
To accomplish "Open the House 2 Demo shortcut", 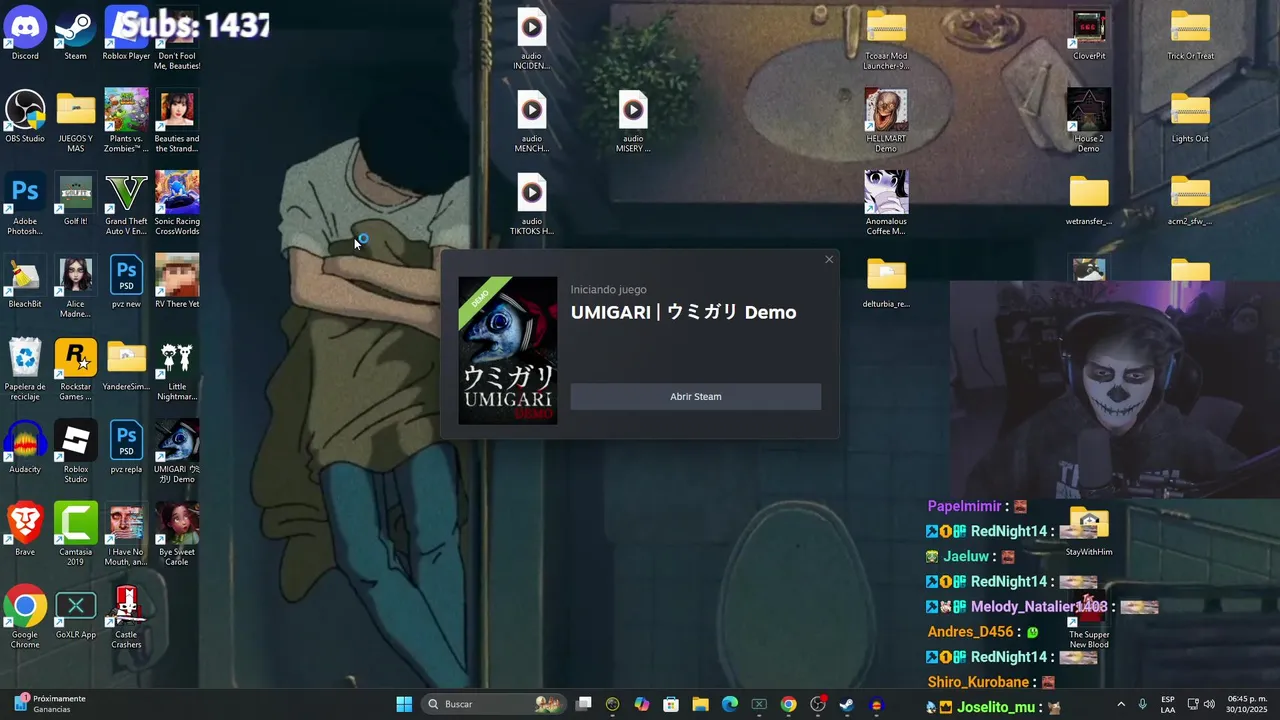I will pyautogui.click(x=1089, y=121).
